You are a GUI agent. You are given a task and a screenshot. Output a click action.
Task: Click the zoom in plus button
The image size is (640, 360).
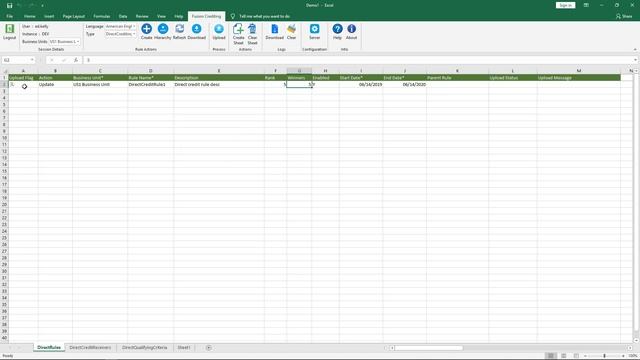click(623, 356)
